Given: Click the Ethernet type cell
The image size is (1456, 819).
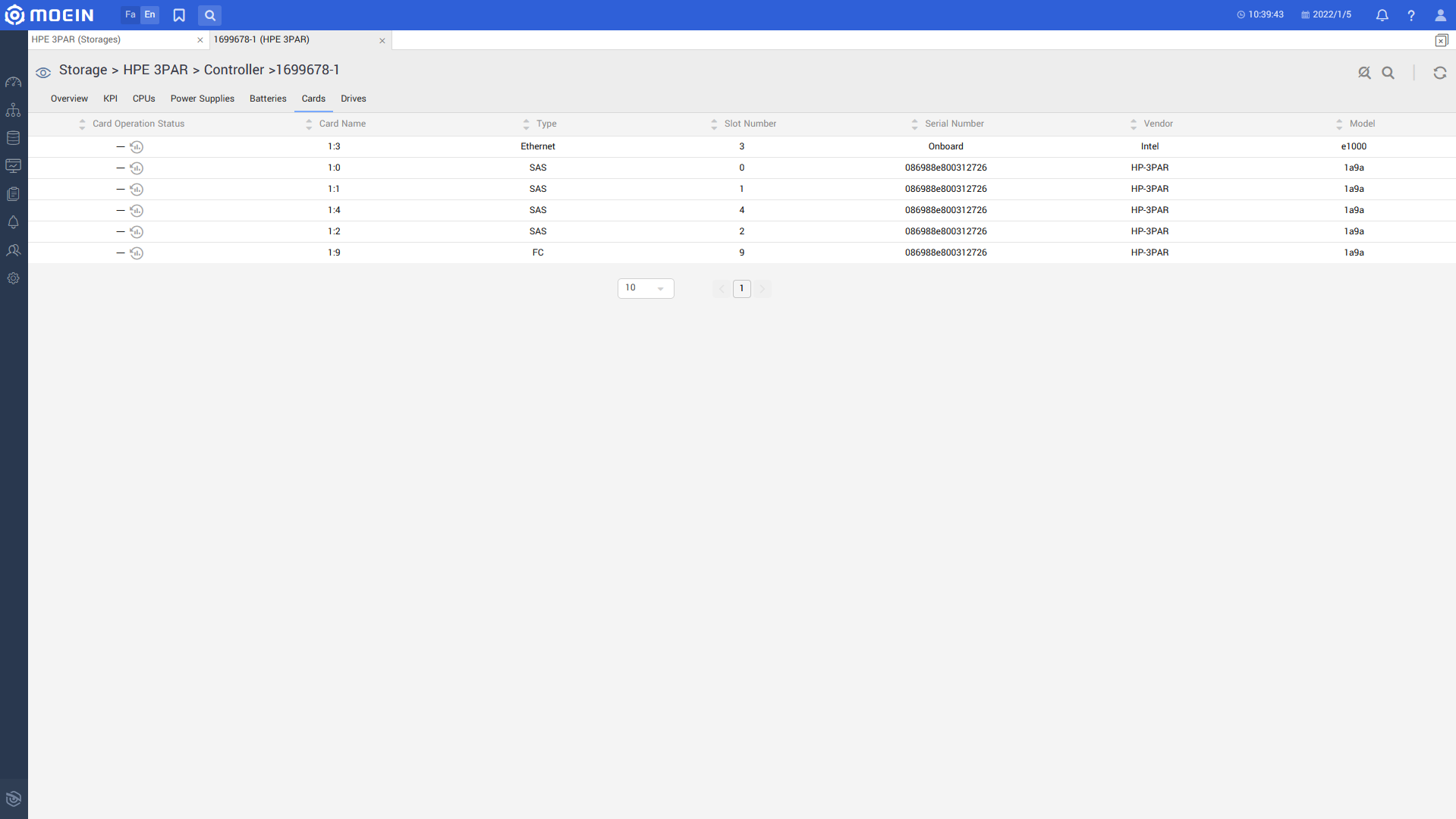Looking at the screenshot, I should pyautogui.click(x=538, y=146).
